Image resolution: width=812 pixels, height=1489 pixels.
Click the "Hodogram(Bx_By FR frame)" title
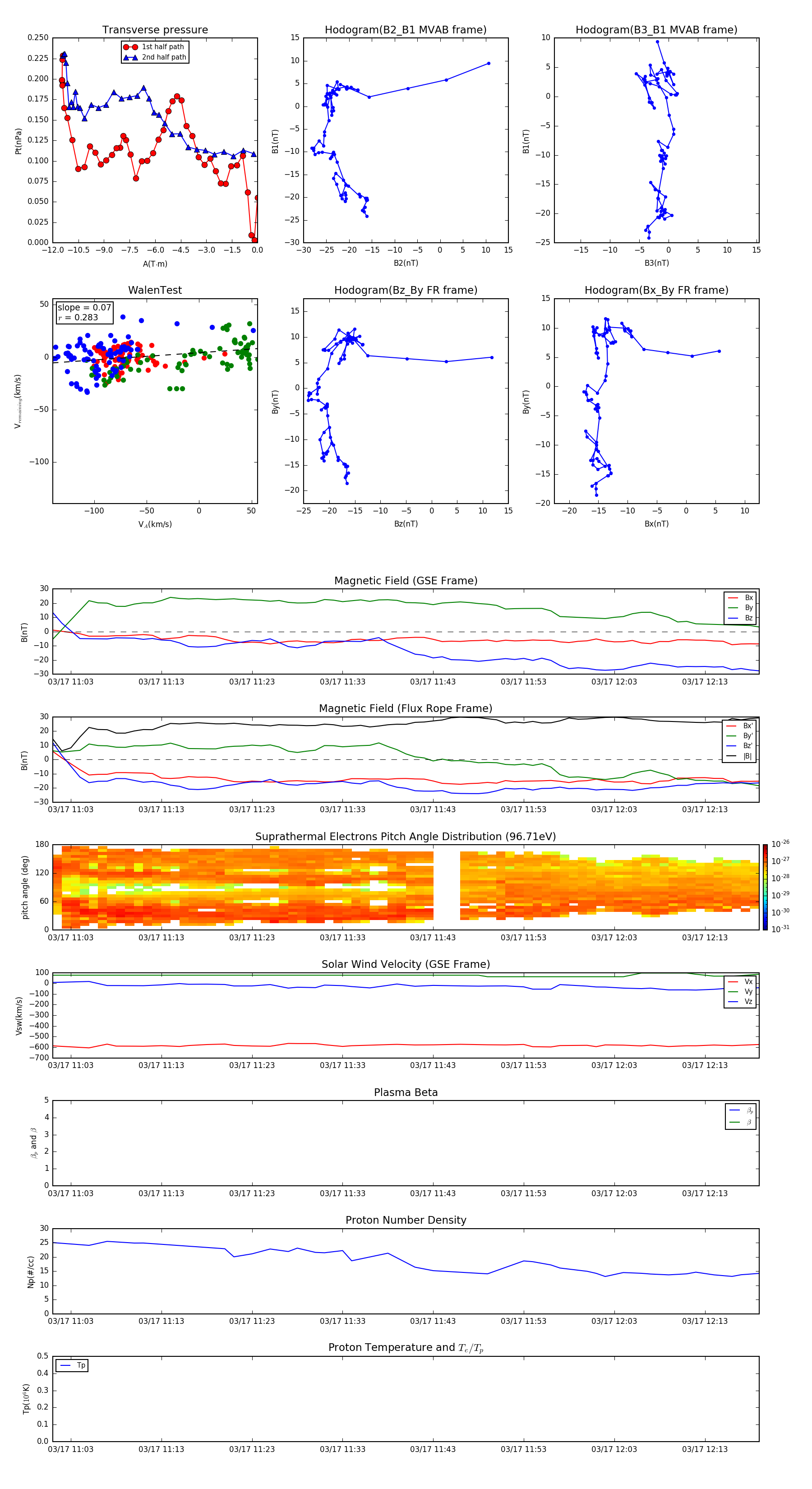(656, 290)
